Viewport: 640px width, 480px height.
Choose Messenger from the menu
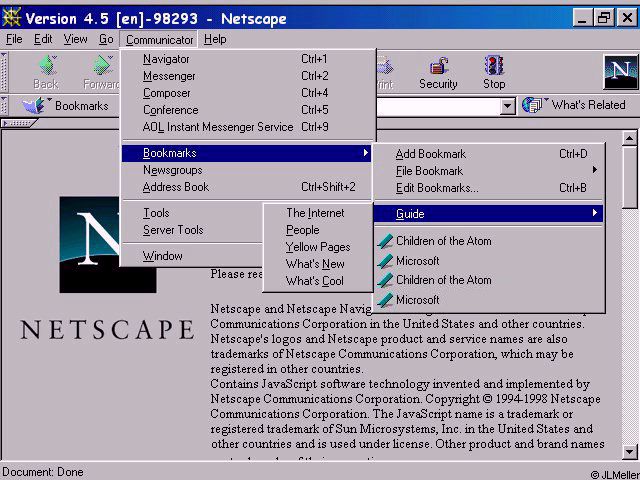pyautogui.click(x=247, y=76)
